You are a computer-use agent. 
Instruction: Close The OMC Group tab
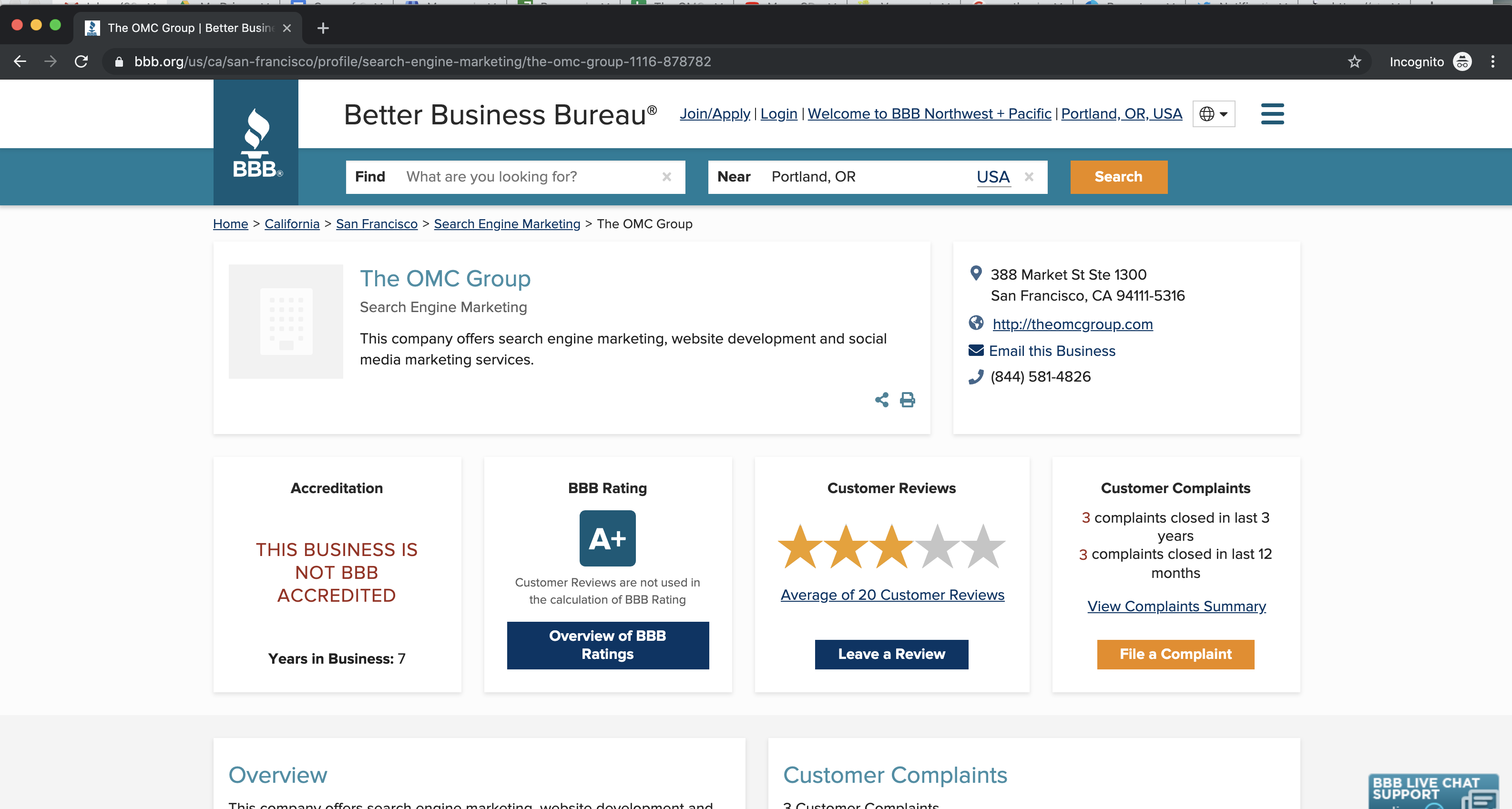click(x=286, y=28)
